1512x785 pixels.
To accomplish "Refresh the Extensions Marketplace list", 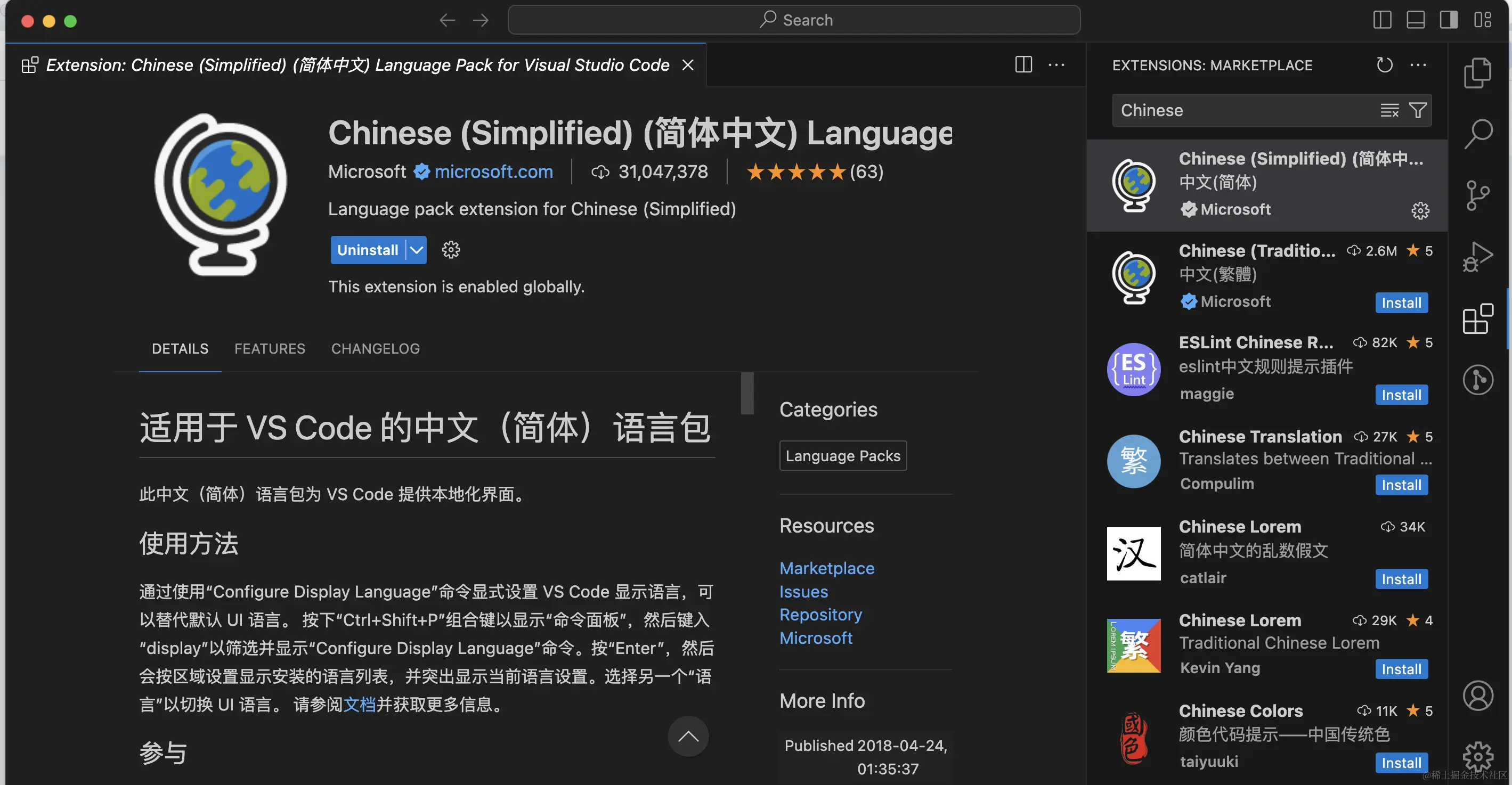I will [1385, 64].
